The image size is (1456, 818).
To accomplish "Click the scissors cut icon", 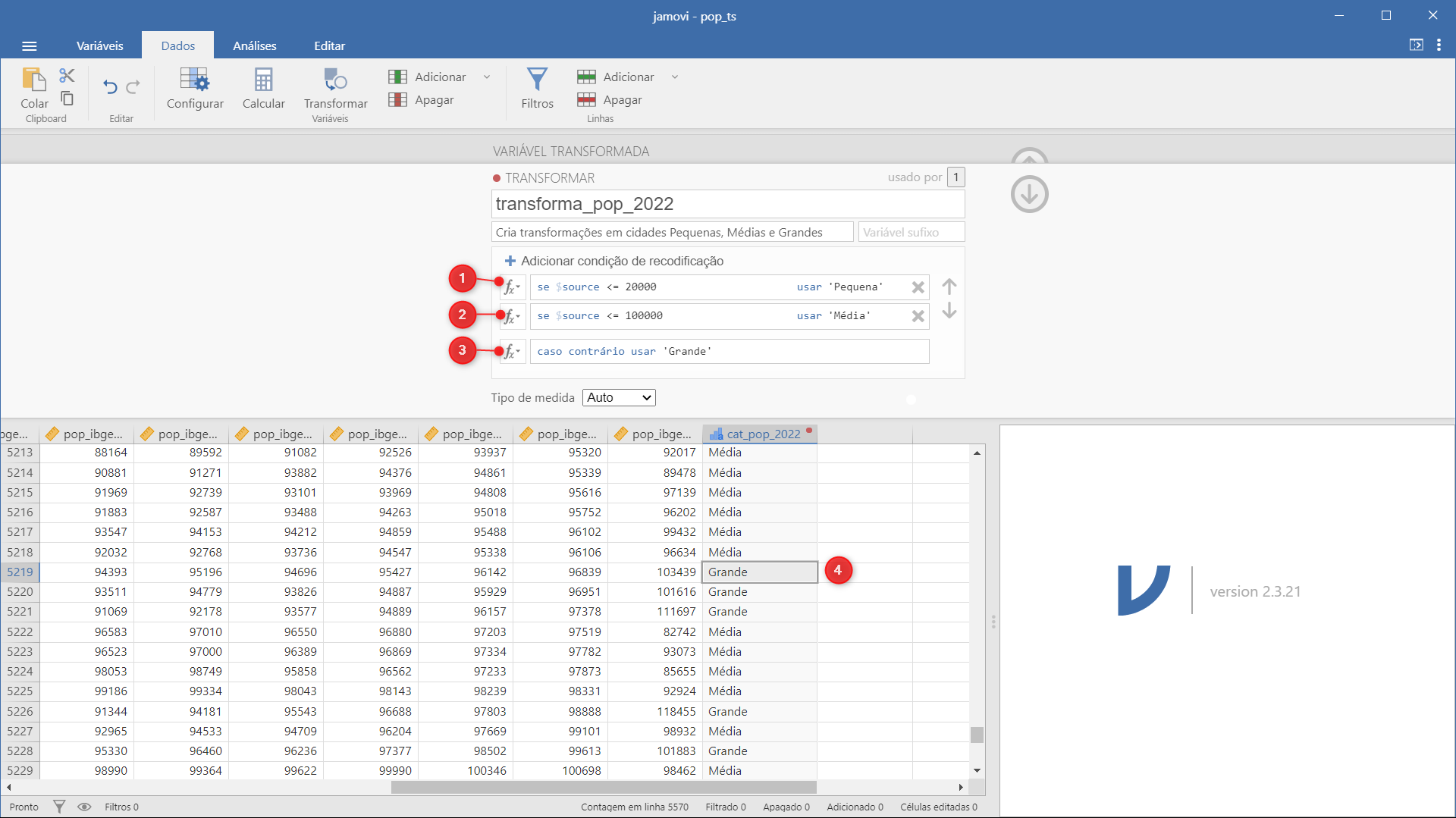I will coord(67,75).
